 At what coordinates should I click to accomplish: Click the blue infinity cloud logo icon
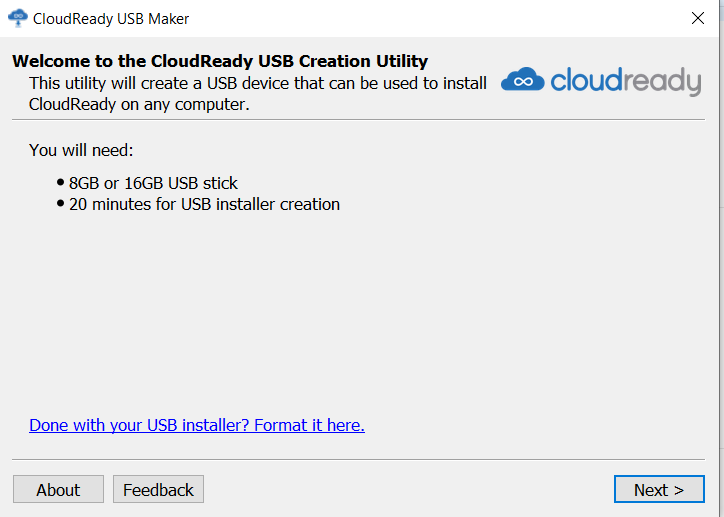523,79
